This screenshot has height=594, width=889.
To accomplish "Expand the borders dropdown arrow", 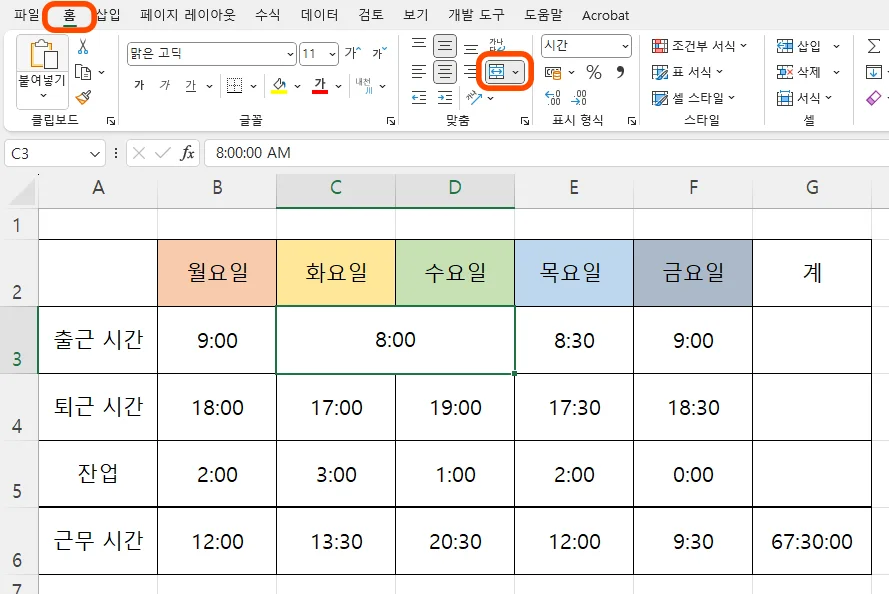I will 253,86.
